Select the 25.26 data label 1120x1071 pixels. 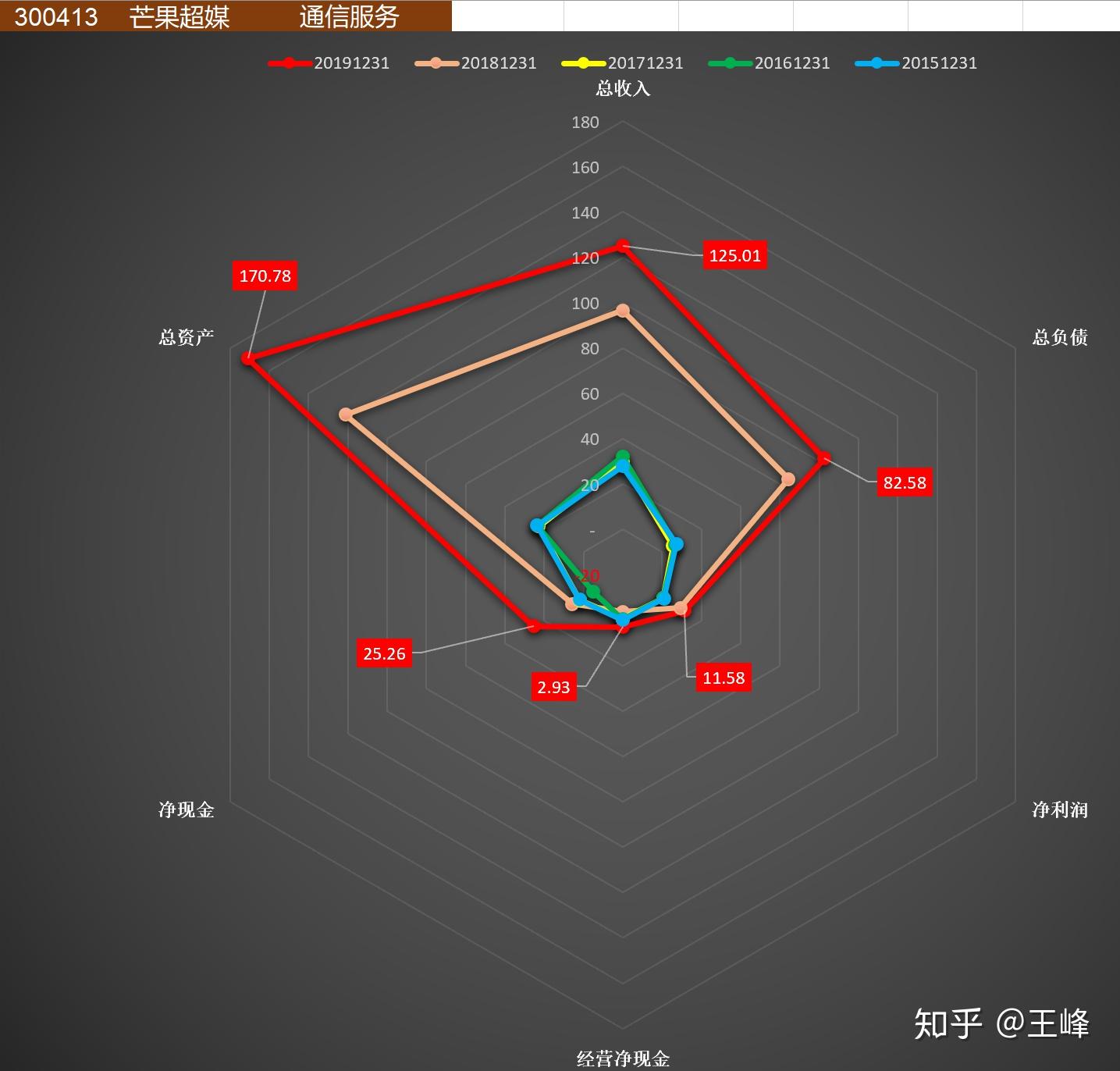(384, 653)
